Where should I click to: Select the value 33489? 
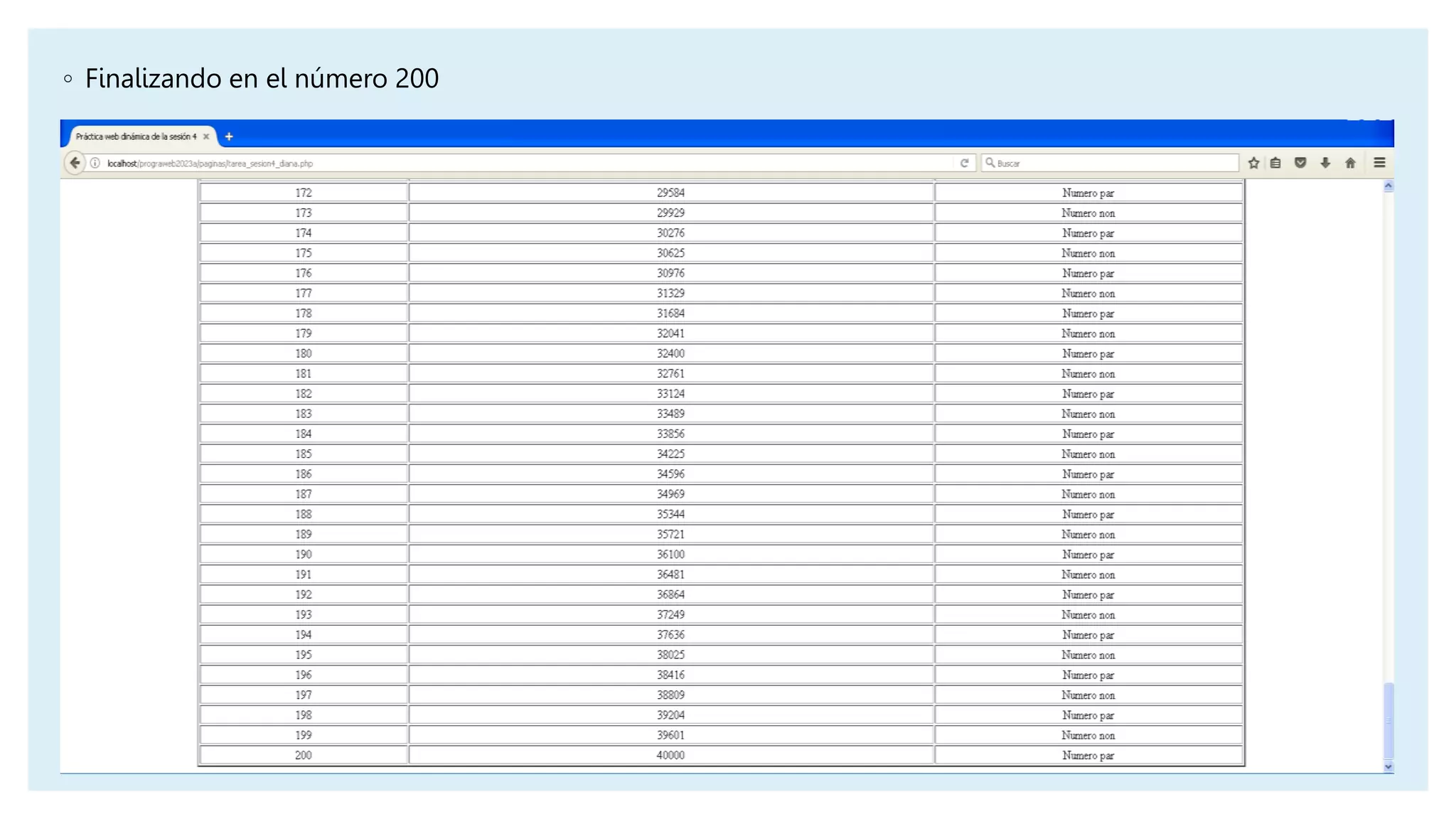point(670,414)
